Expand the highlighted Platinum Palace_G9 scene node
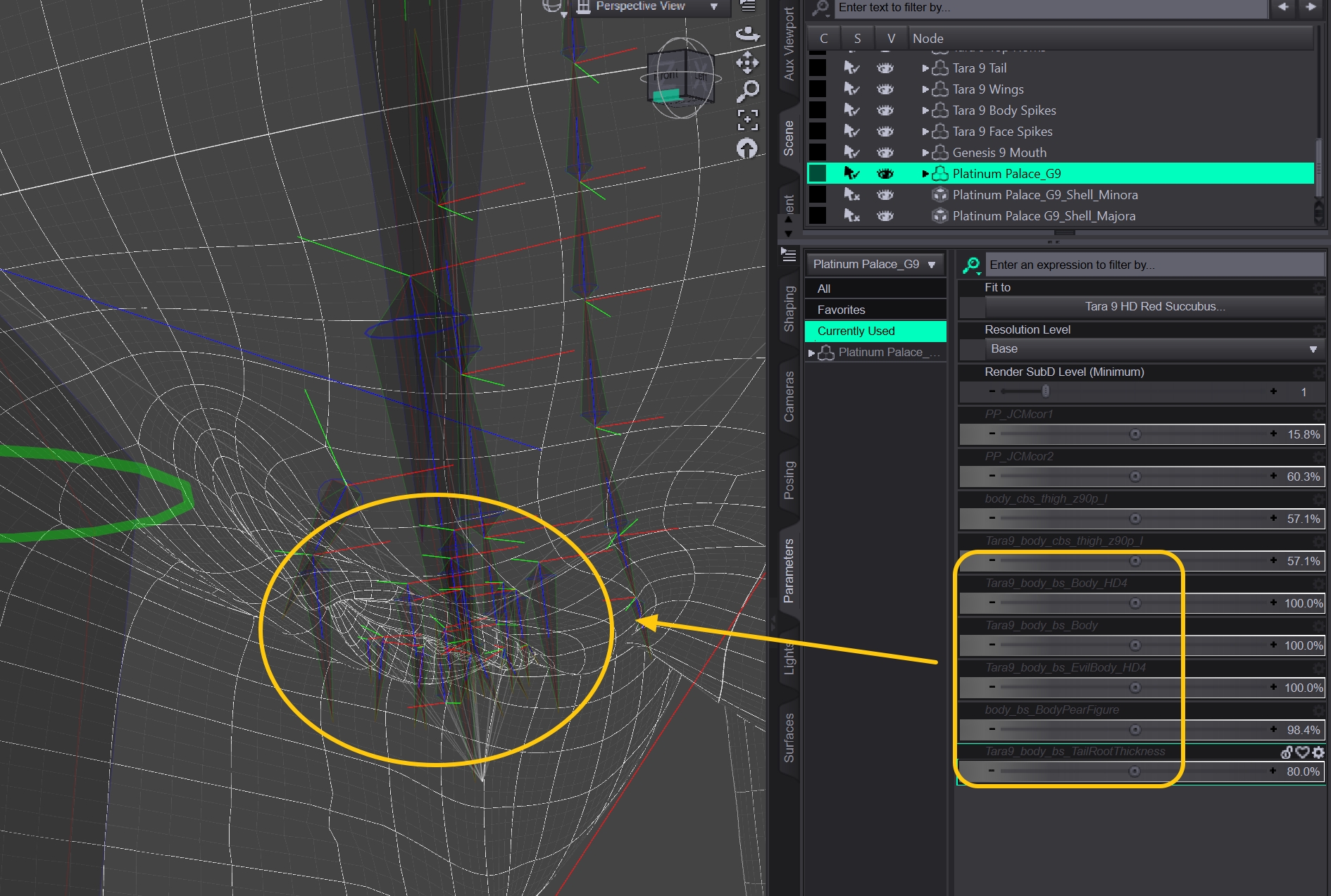This screenshot has height=896, width=1331. (925, 174)
